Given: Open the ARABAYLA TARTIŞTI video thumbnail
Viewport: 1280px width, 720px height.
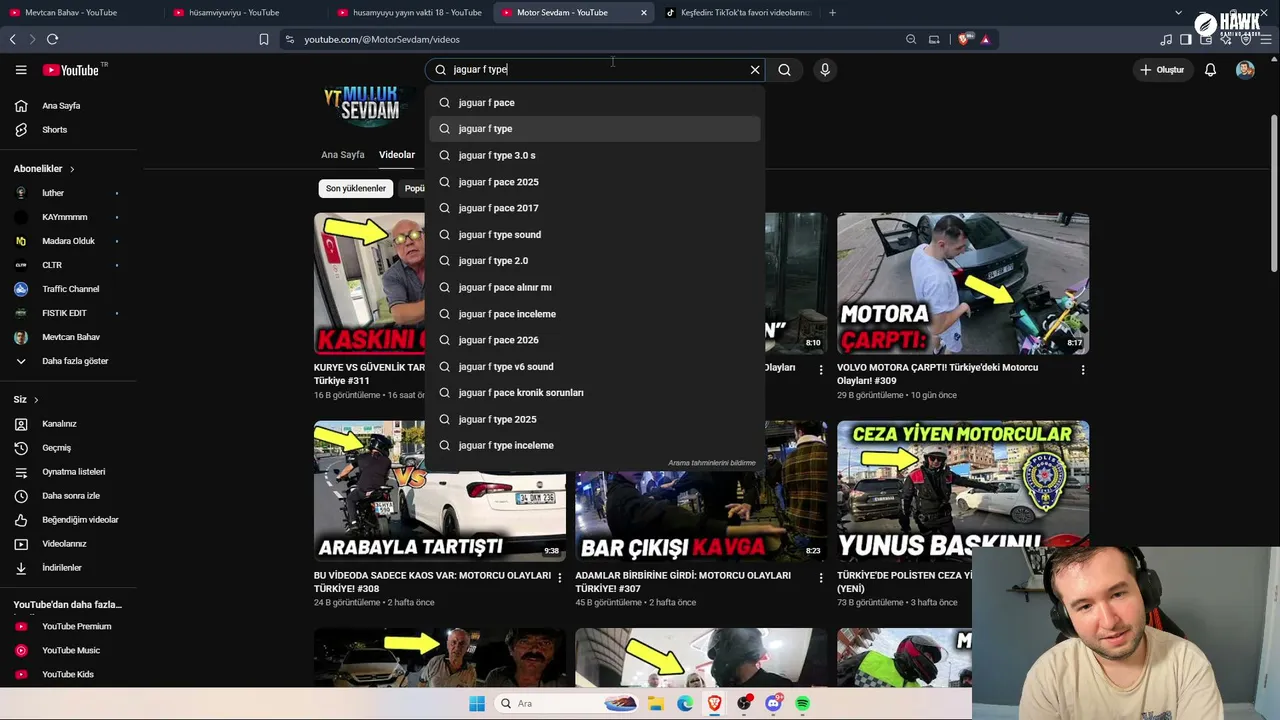Looking at the screenshot, I should click(440, 491).
